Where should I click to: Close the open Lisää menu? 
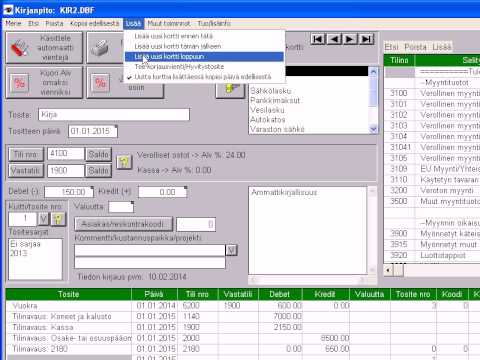point(133,23)
